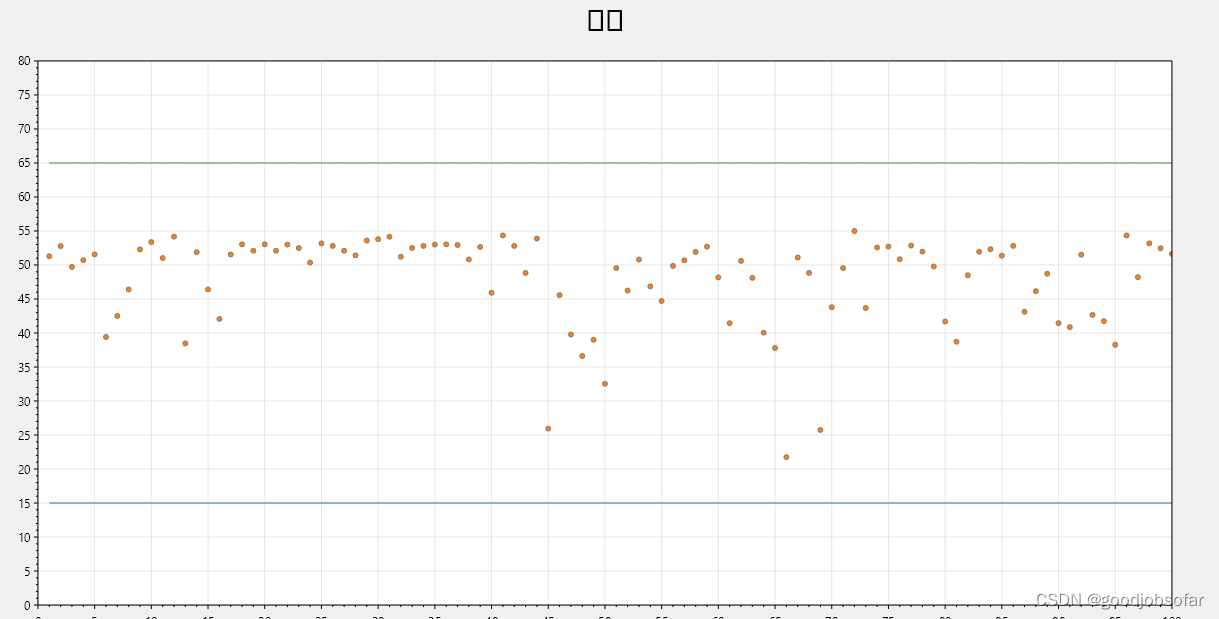
Task: Click the chart title at the top
Action: tap(604, 18)
